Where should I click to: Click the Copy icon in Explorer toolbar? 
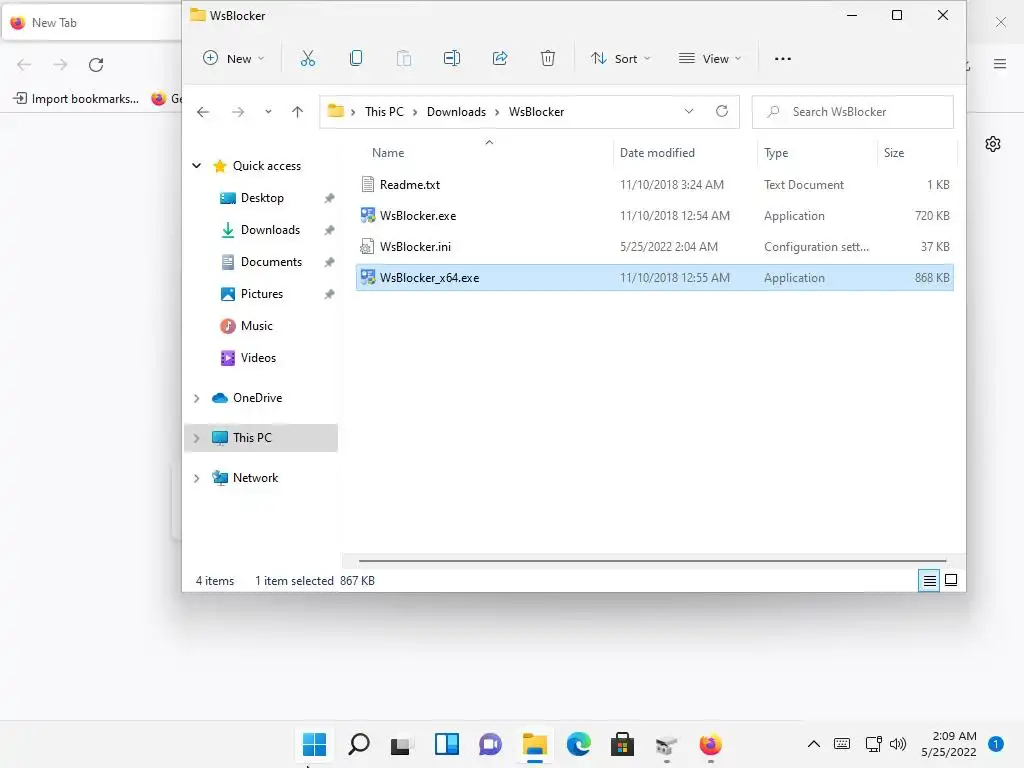pos(356,59)
